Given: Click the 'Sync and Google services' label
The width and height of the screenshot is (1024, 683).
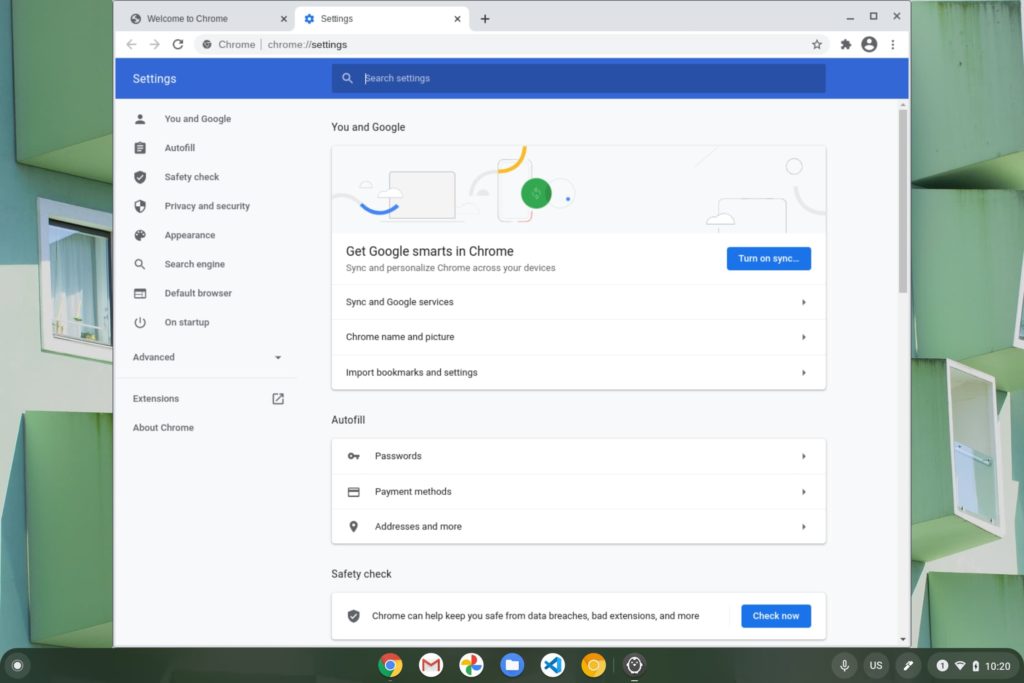Looking at the screenshot, I should coord(400,302).
